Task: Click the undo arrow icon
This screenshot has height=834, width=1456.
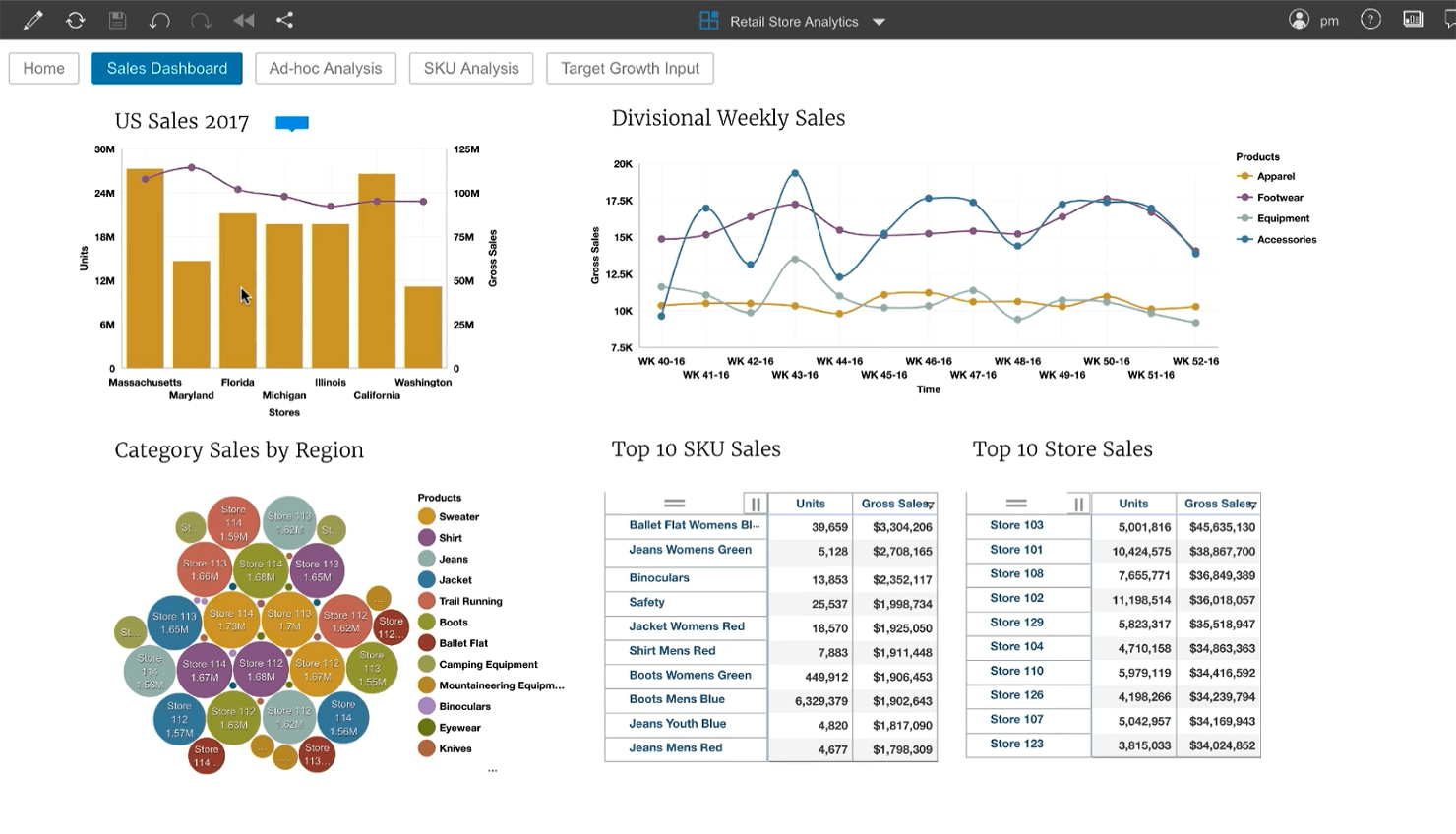Action: (159, 20)
